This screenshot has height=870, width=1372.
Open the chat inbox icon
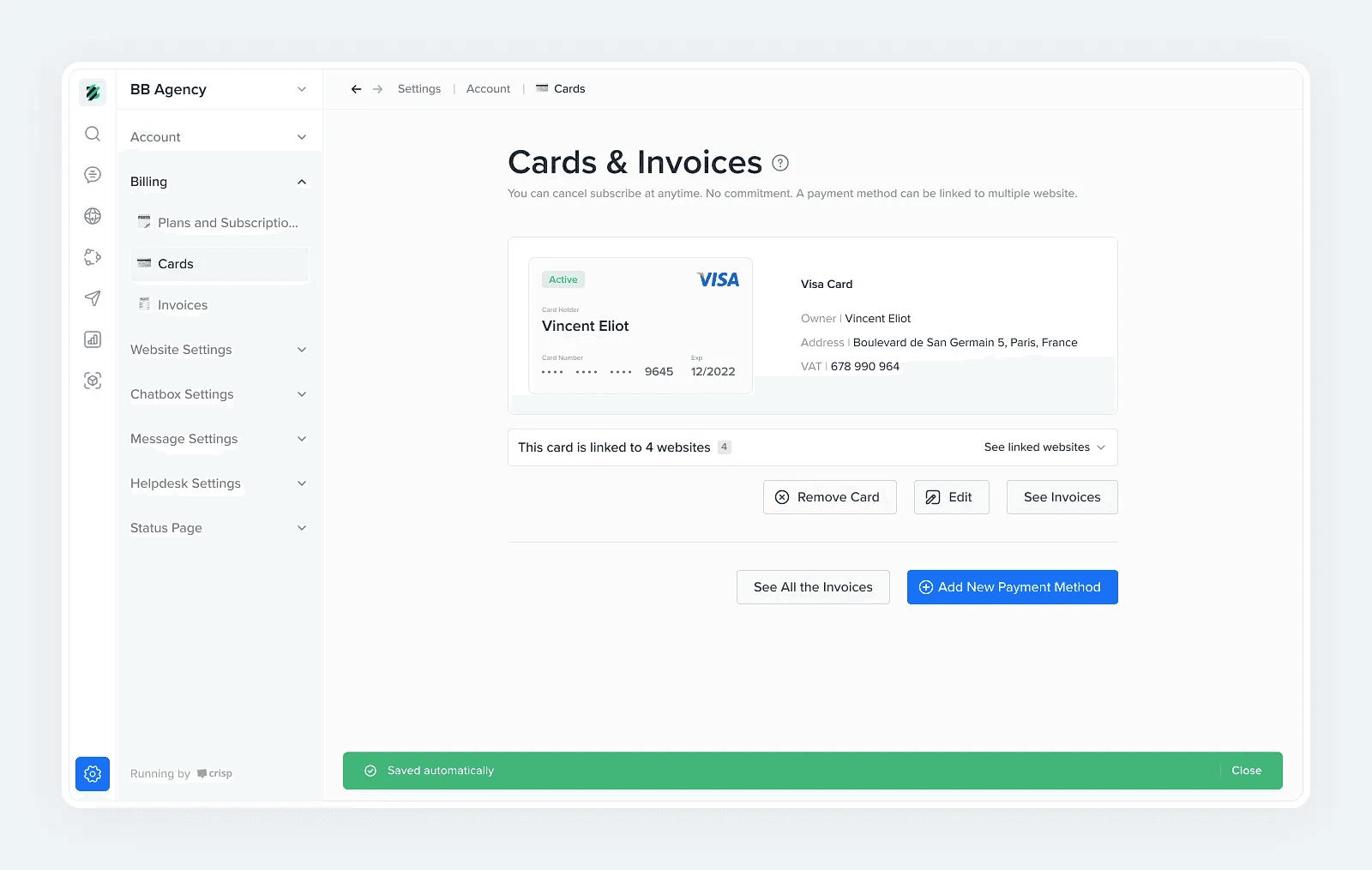pos(93,175)
